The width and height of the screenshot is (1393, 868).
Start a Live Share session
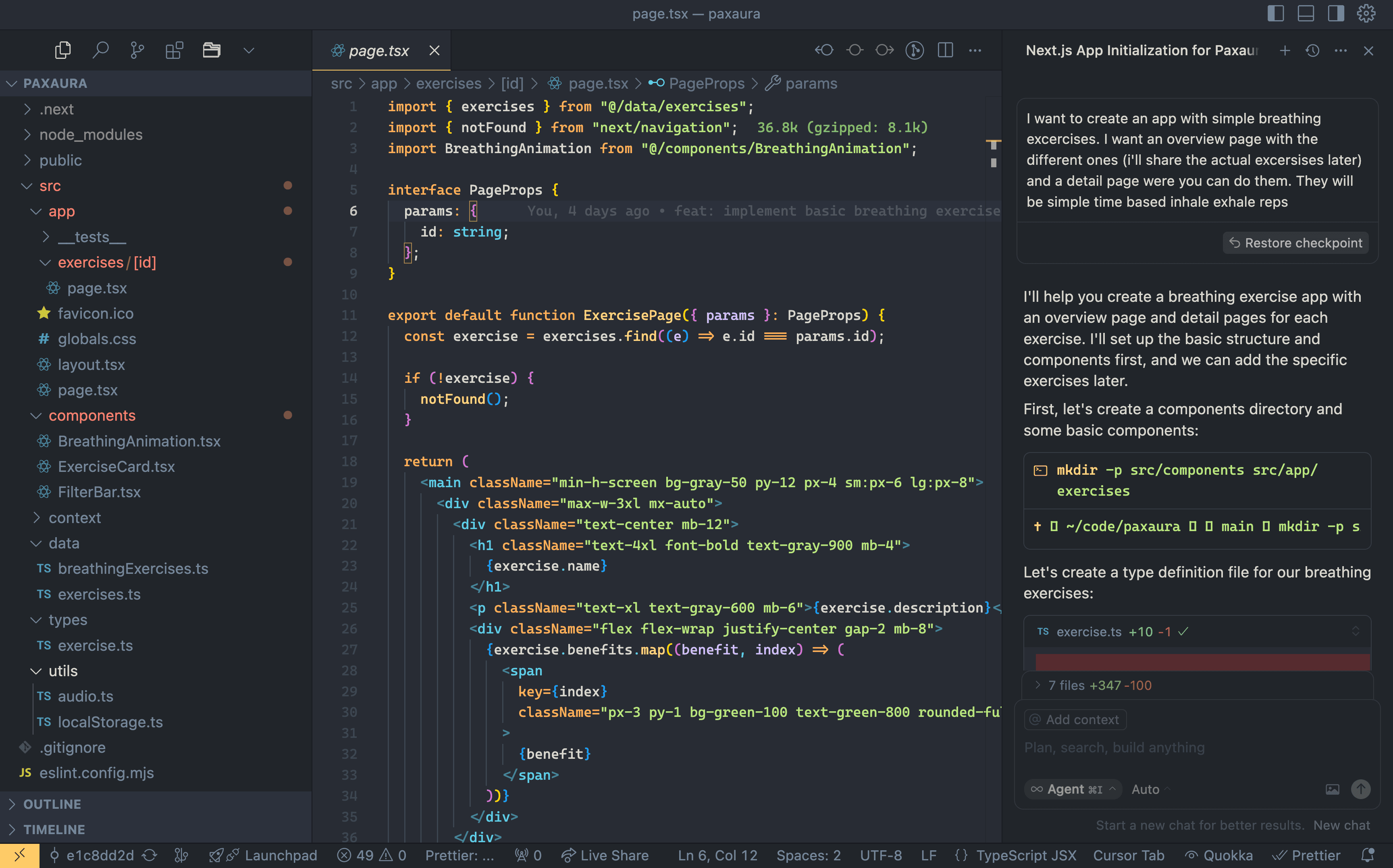[605, 855]
